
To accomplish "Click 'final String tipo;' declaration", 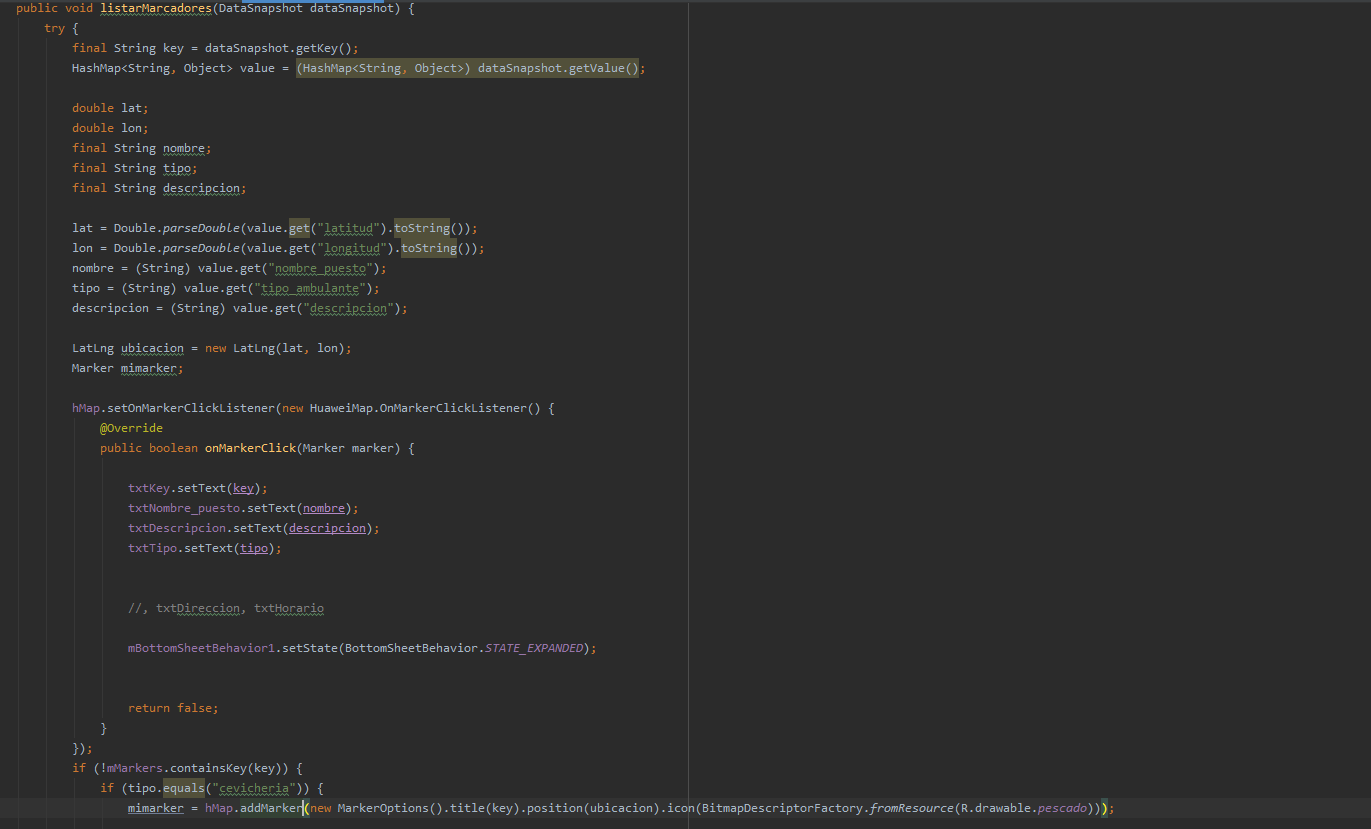I will 135,168.
